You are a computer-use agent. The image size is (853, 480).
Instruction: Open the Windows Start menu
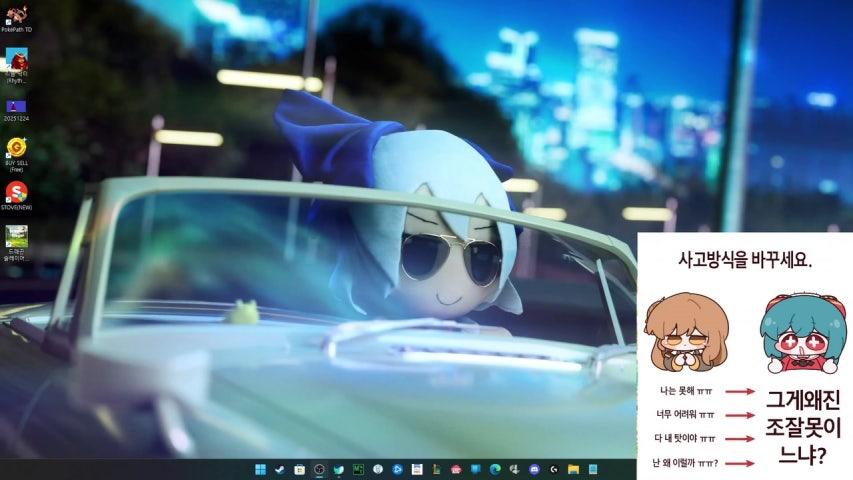click(261, 469)
